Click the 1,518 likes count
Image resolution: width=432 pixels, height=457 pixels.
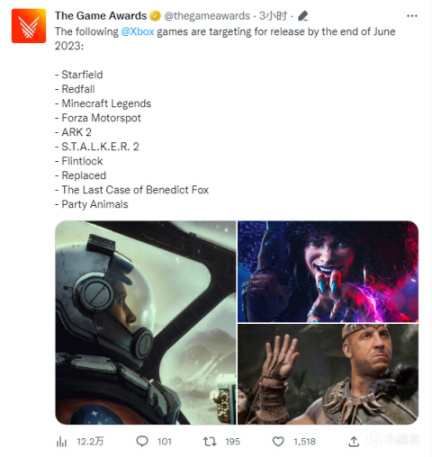click(x=304, y=442)
